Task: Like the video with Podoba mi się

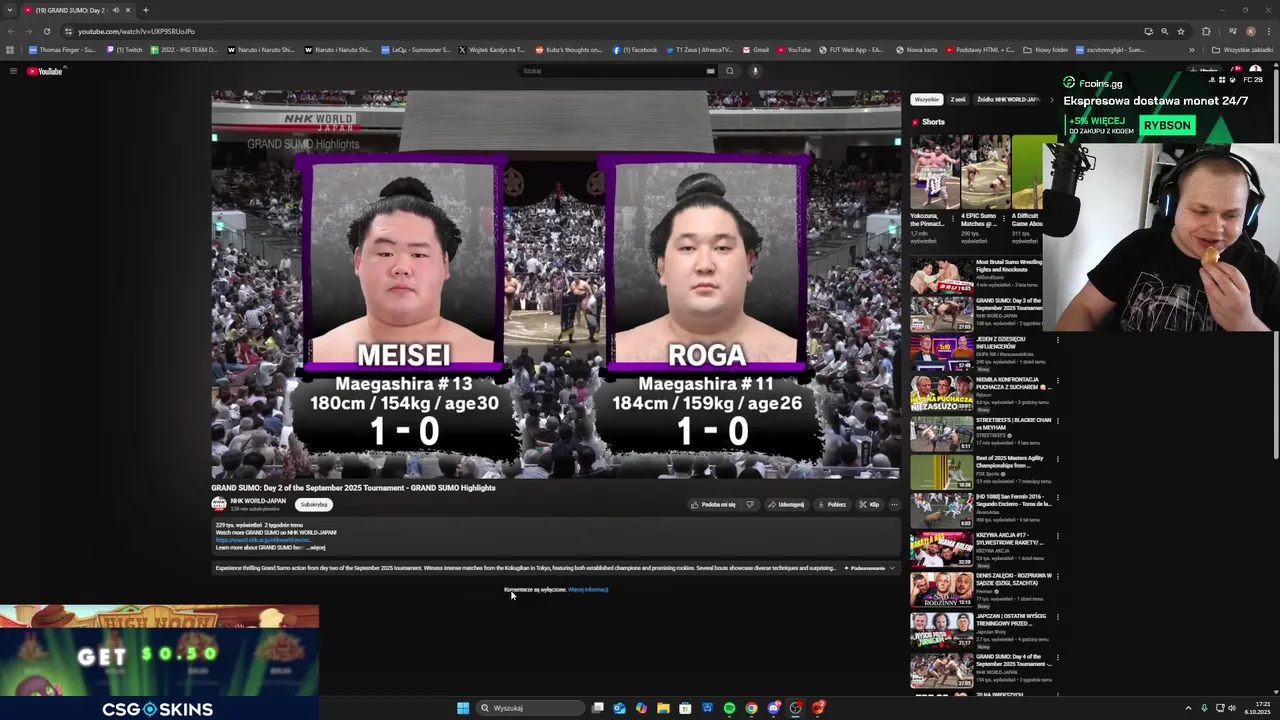Action: pos(714,505)
